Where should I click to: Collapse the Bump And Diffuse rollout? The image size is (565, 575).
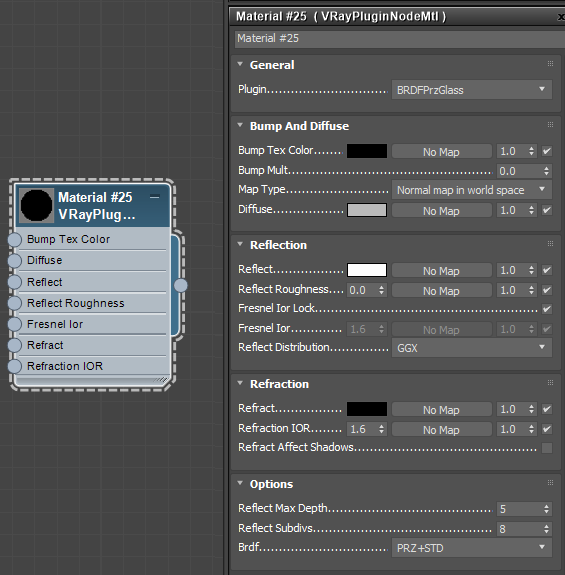pos(240,125)
